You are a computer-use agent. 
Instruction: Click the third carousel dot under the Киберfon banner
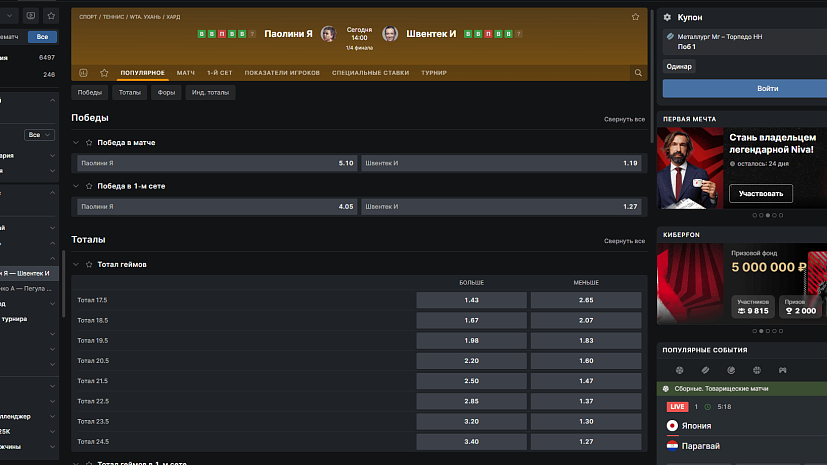point(768,330)
